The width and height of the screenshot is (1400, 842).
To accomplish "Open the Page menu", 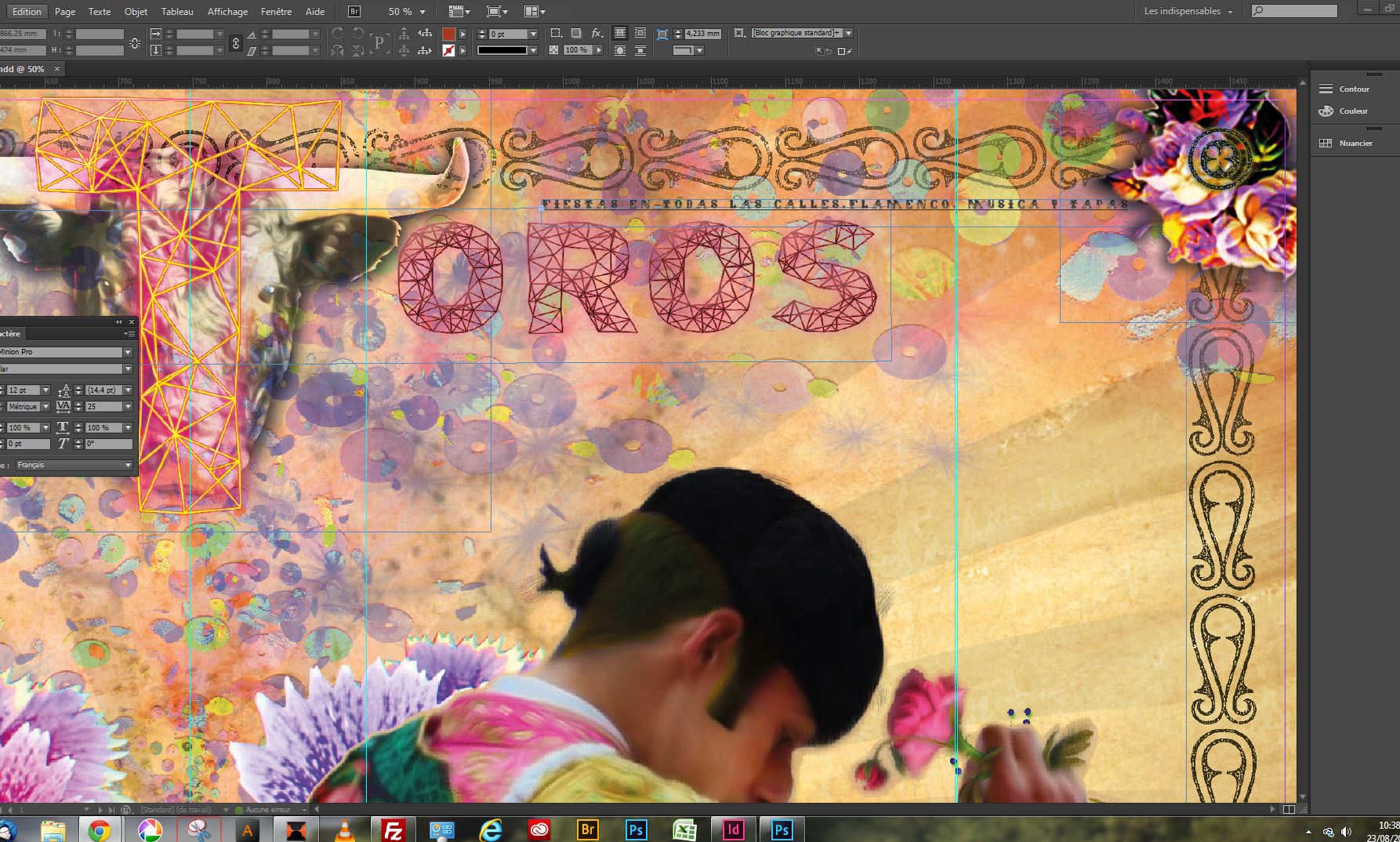I will (x=65, y=12).
